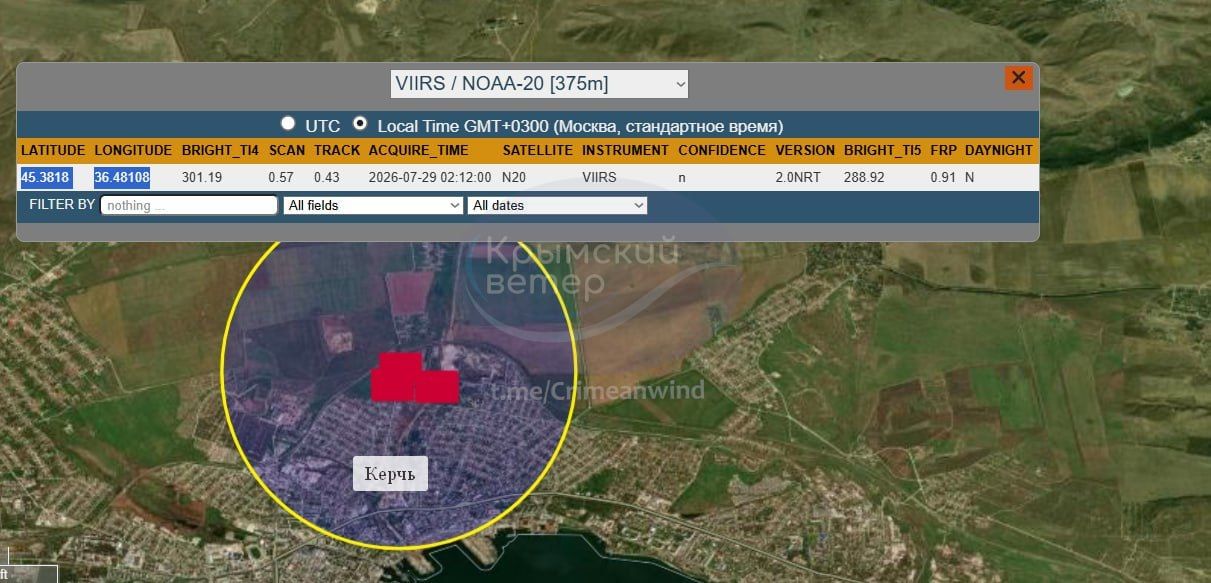Close the fire data panel with X

pos(1018,78)
